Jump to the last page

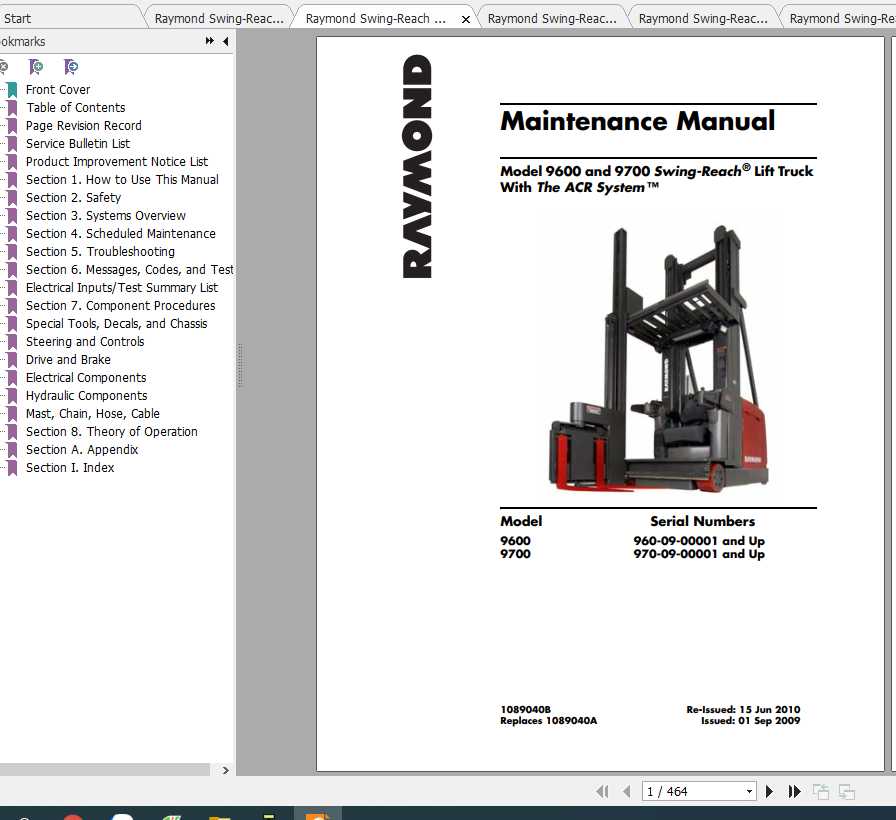[x=794, y=791]
